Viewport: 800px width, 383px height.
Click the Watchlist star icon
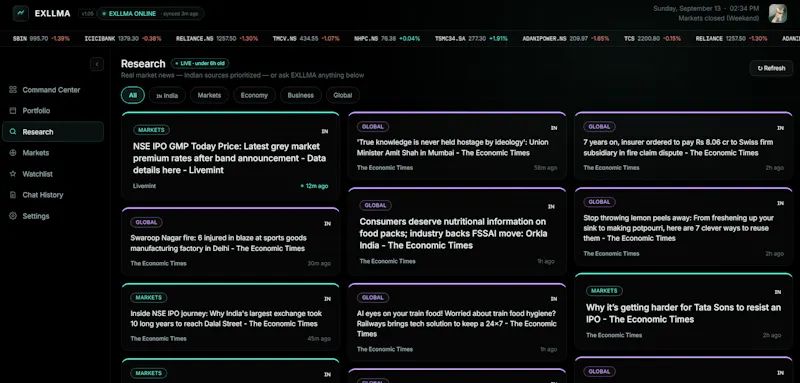13,174
